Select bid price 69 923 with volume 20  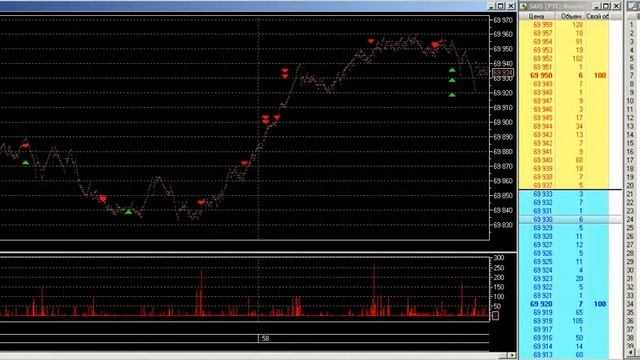click(564, 279)
